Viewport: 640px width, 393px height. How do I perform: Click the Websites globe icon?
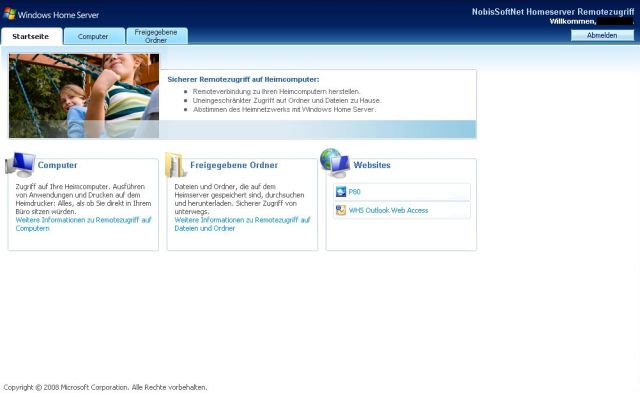(x=335, y=163)
